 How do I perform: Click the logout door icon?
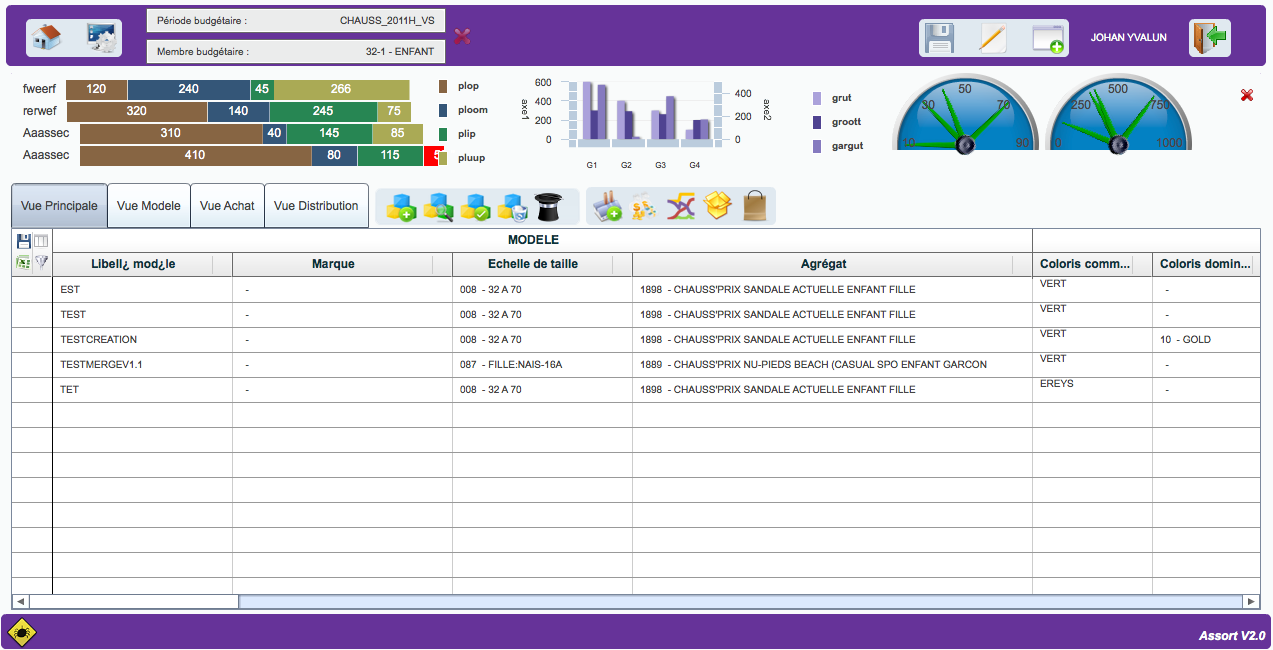pos(1210,38)
